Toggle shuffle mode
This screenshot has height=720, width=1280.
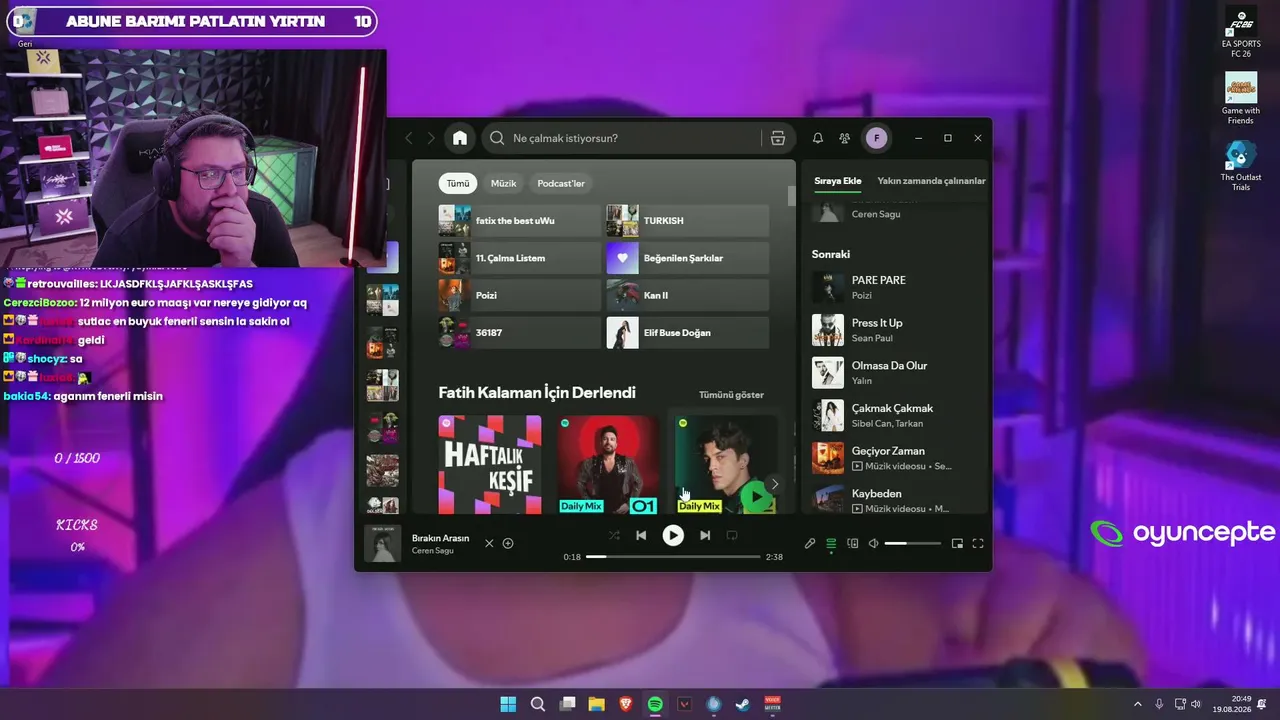[614, 536]
